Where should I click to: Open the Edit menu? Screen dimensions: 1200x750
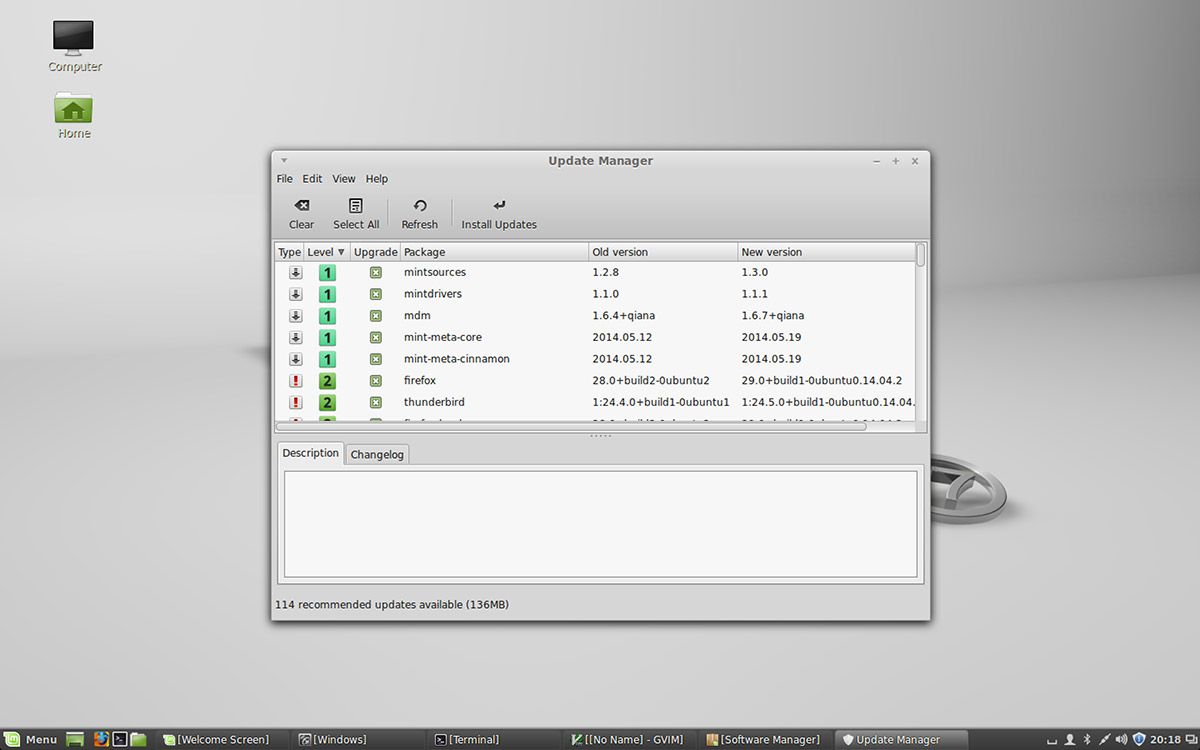313,179
